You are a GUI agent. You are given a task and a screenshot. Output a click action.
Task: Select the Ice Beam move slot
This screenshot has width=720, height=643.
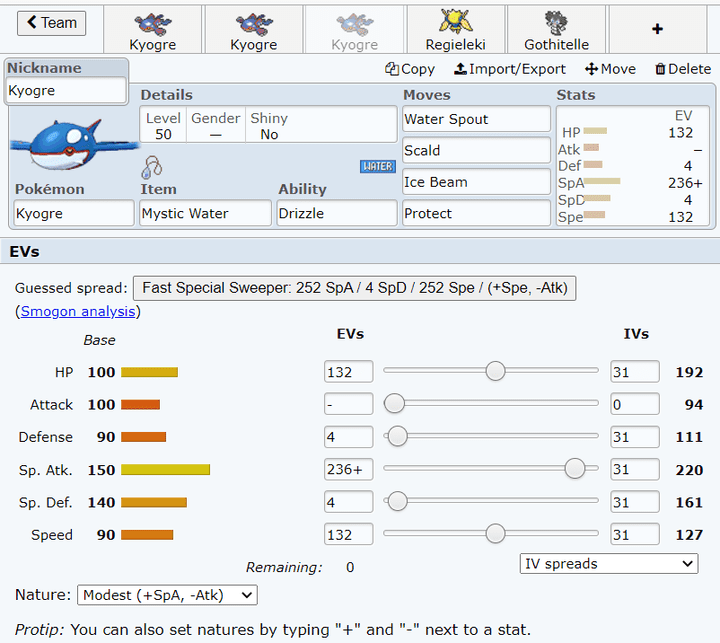click(476, 182)
